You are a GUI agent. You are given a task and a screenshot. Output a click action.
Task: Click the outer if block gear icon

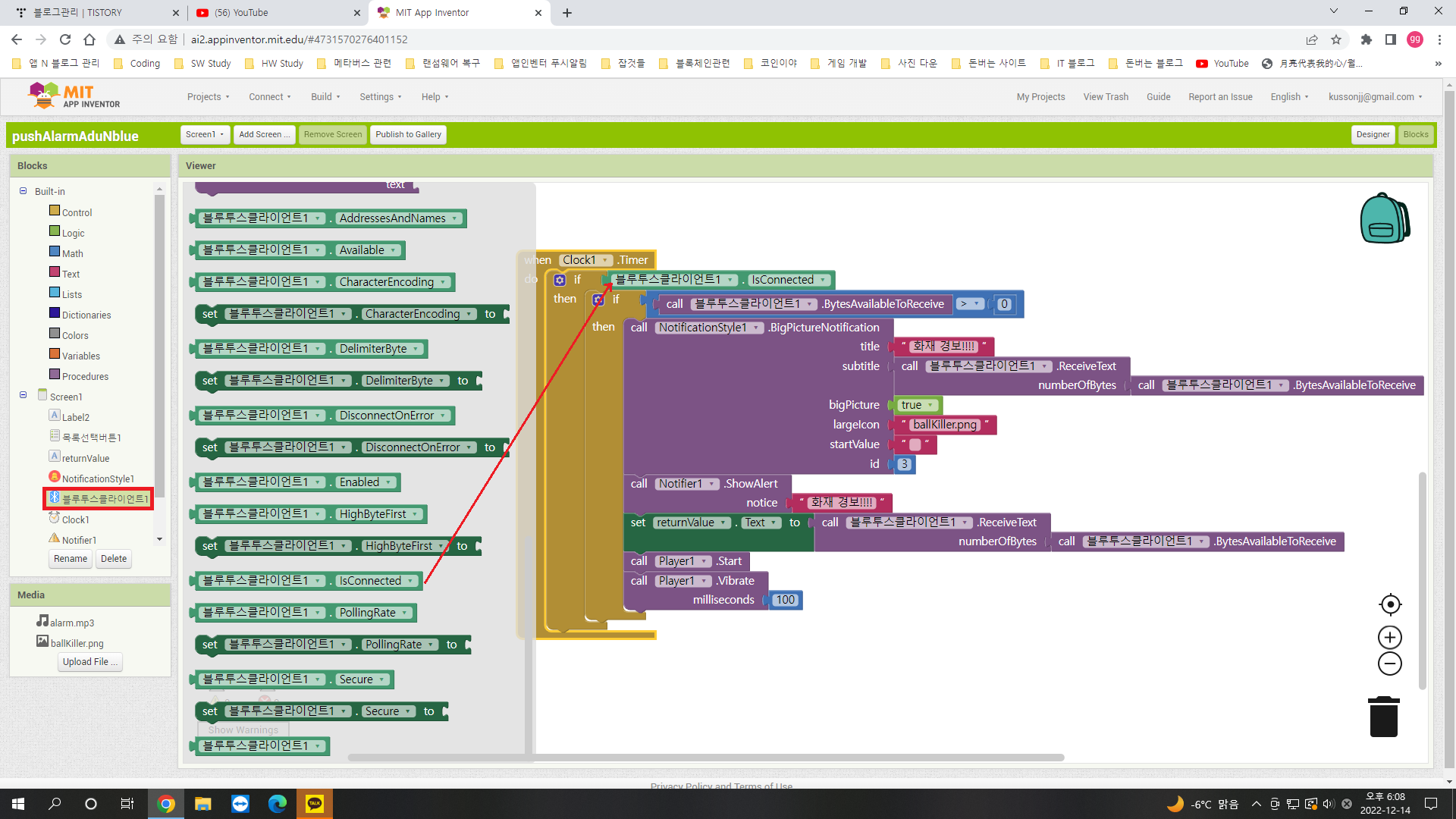[560, 280]
